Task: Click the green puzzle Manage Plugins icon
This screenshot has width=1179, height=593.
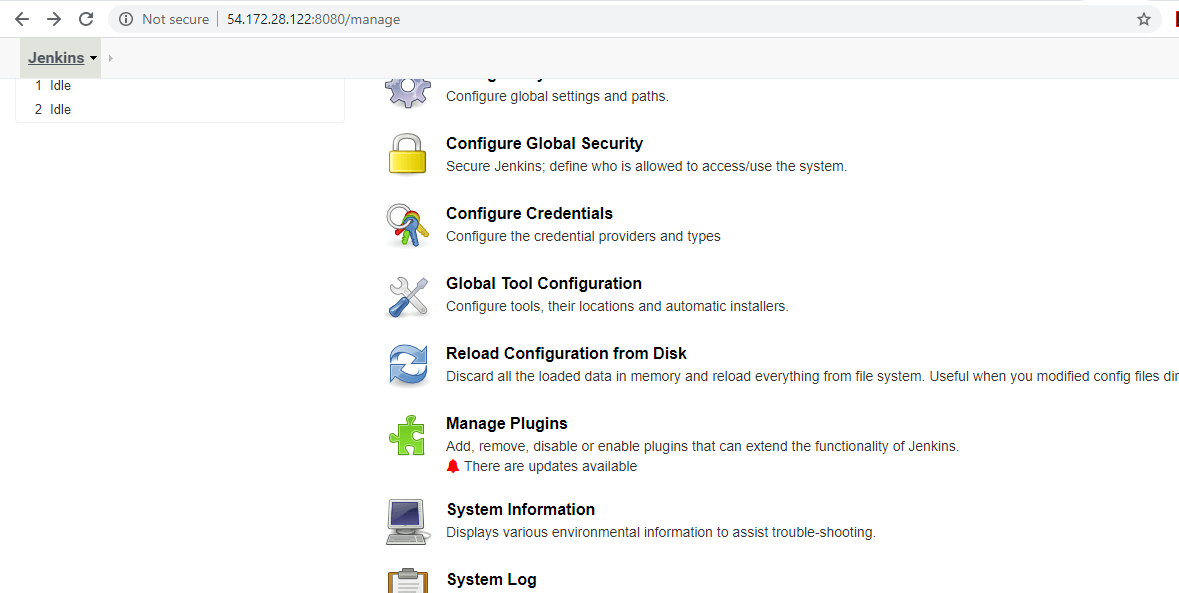Action: pyautogui.click(x=407, y=436)
